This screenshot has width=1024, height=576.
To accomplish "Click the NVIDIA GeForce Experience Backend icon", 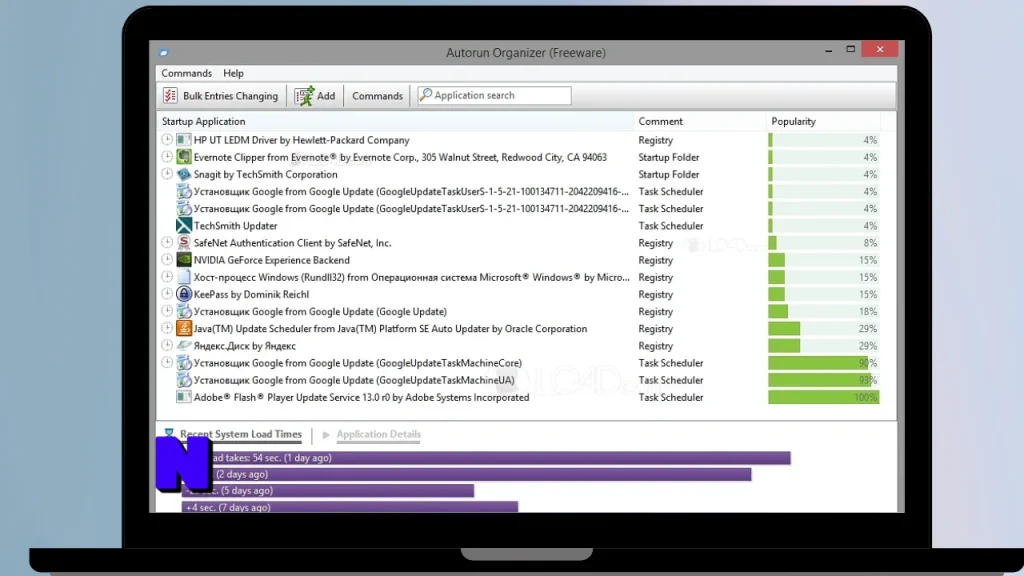I will tap(184, 260).
